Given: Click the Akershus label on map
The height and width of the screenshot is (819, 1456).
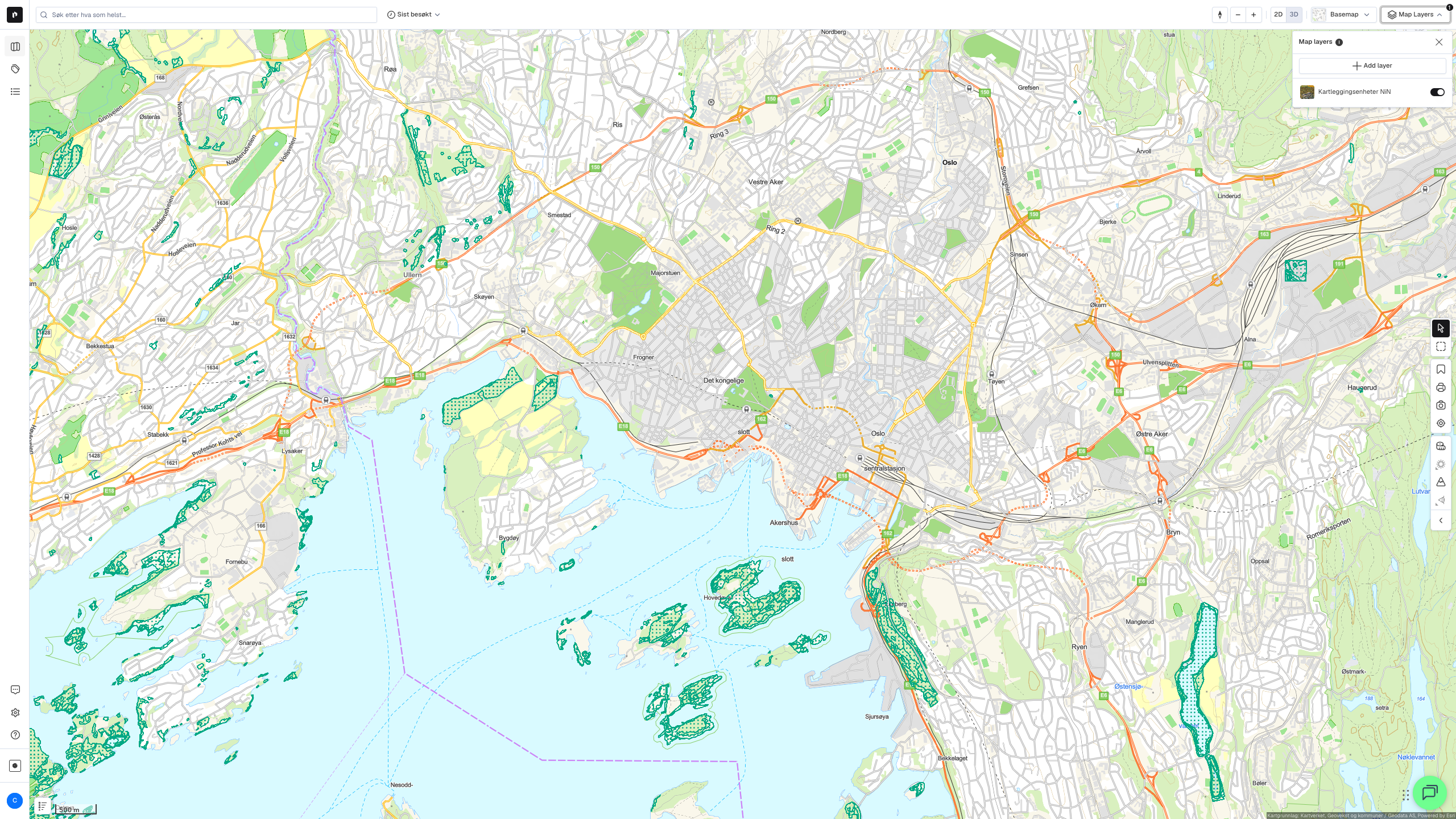Looking at the screenshot, I should click(x=784, y=523).
